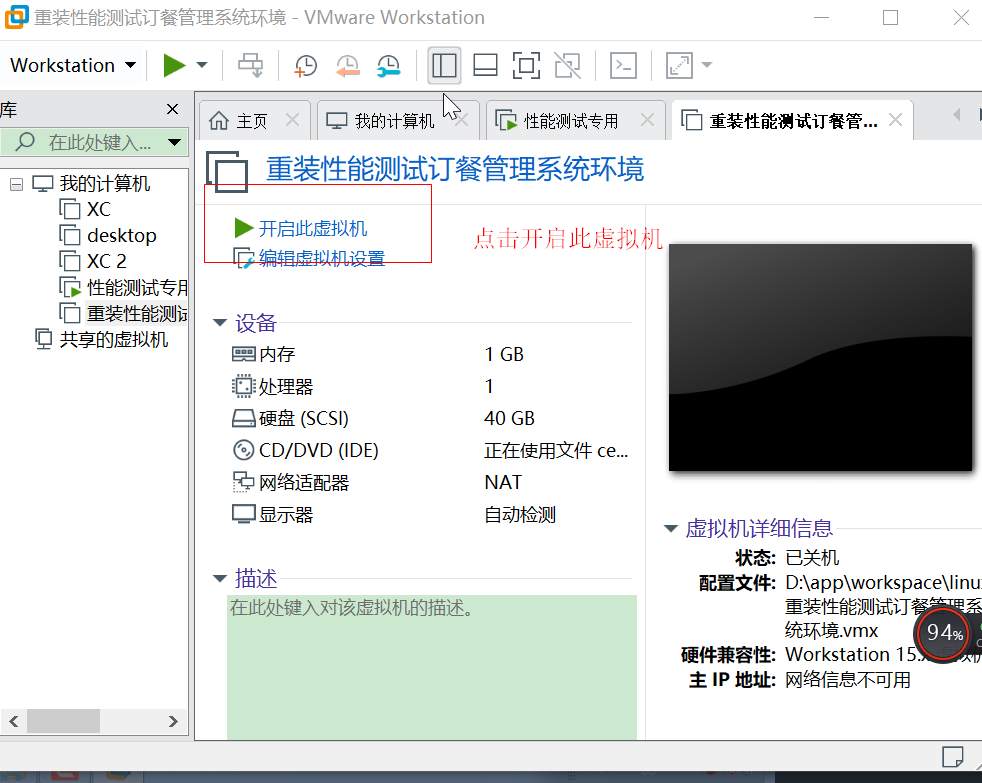Close the 重装性能测试订餐管... tab
This screenshot has width=982, height=783.
coord(896,120)
